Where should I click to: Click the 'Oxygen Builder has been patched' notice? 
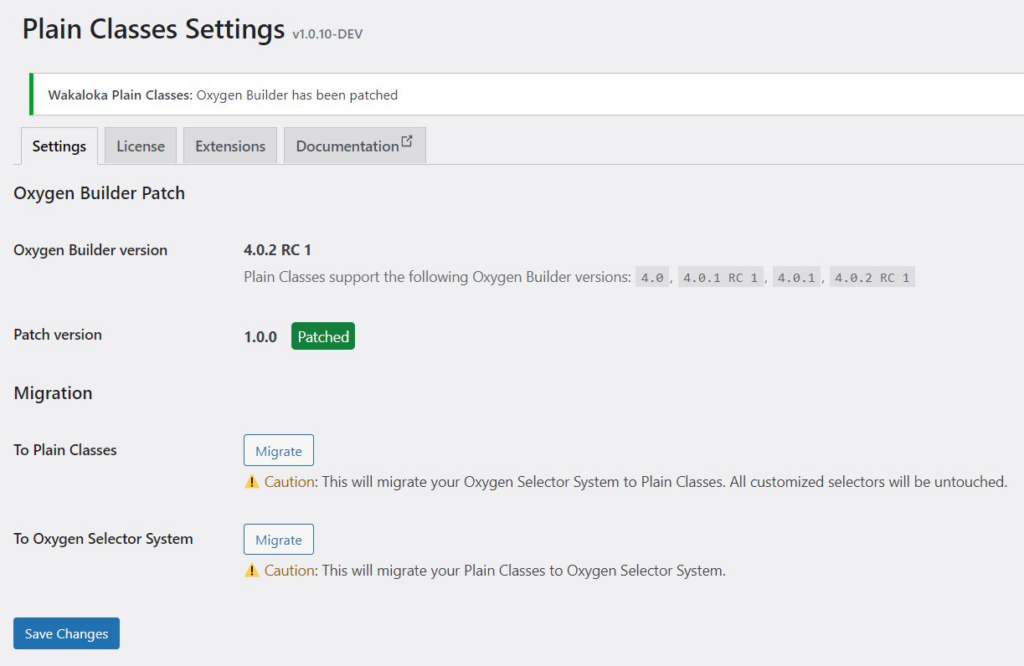pos(528,95)
